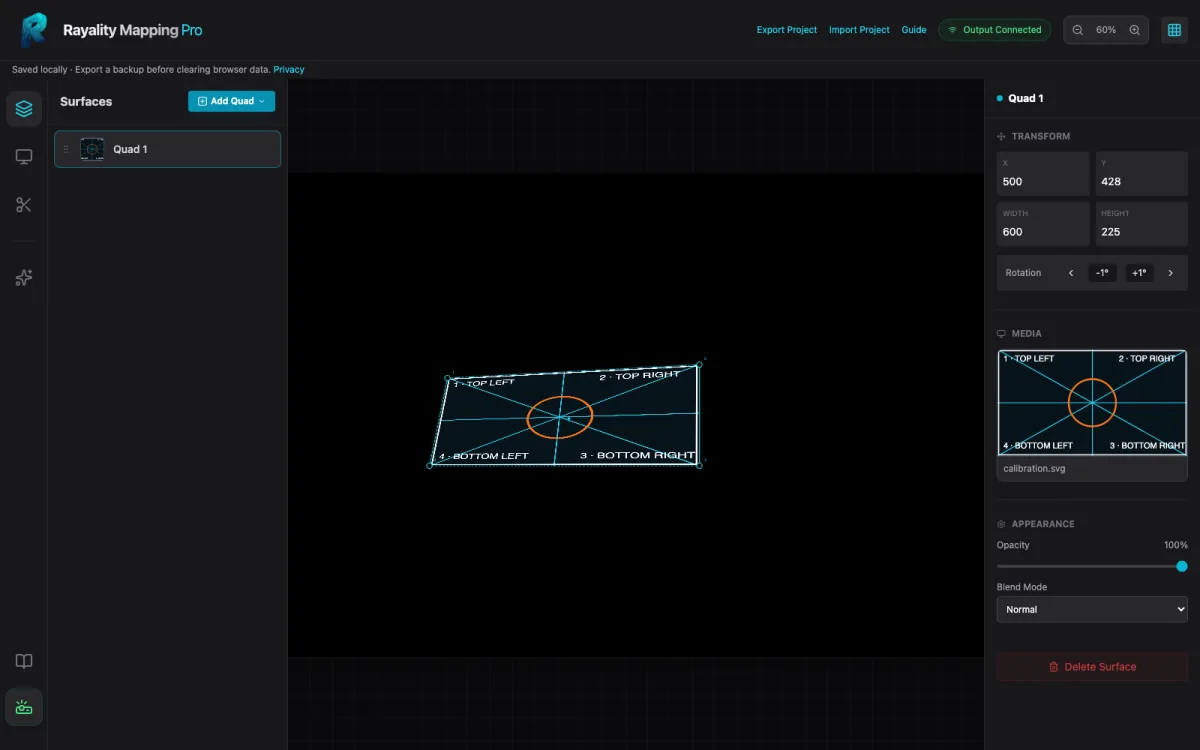The image size is (1200, 750).
Task: Click the Import Project menu item
Action: [x=859, y=30]
